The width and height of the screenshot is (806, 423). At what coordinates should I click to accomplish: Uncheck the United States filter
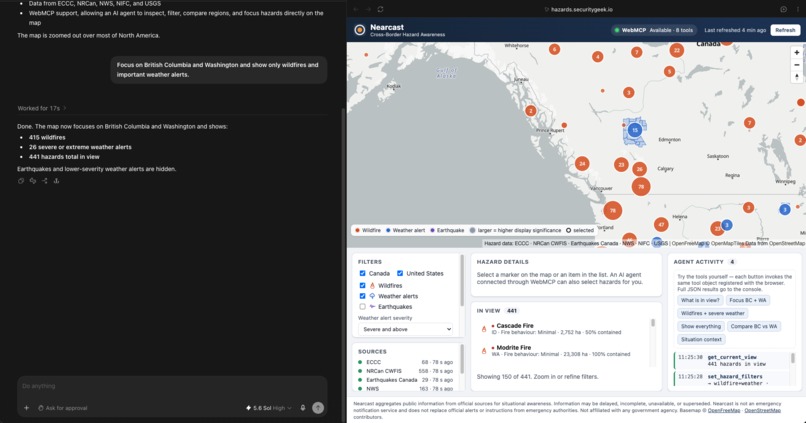click(400, 273)
